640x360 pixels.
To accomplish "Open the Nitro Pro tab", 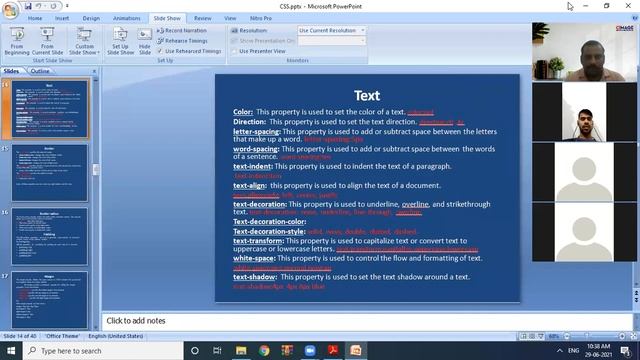I will pos(261,18).
